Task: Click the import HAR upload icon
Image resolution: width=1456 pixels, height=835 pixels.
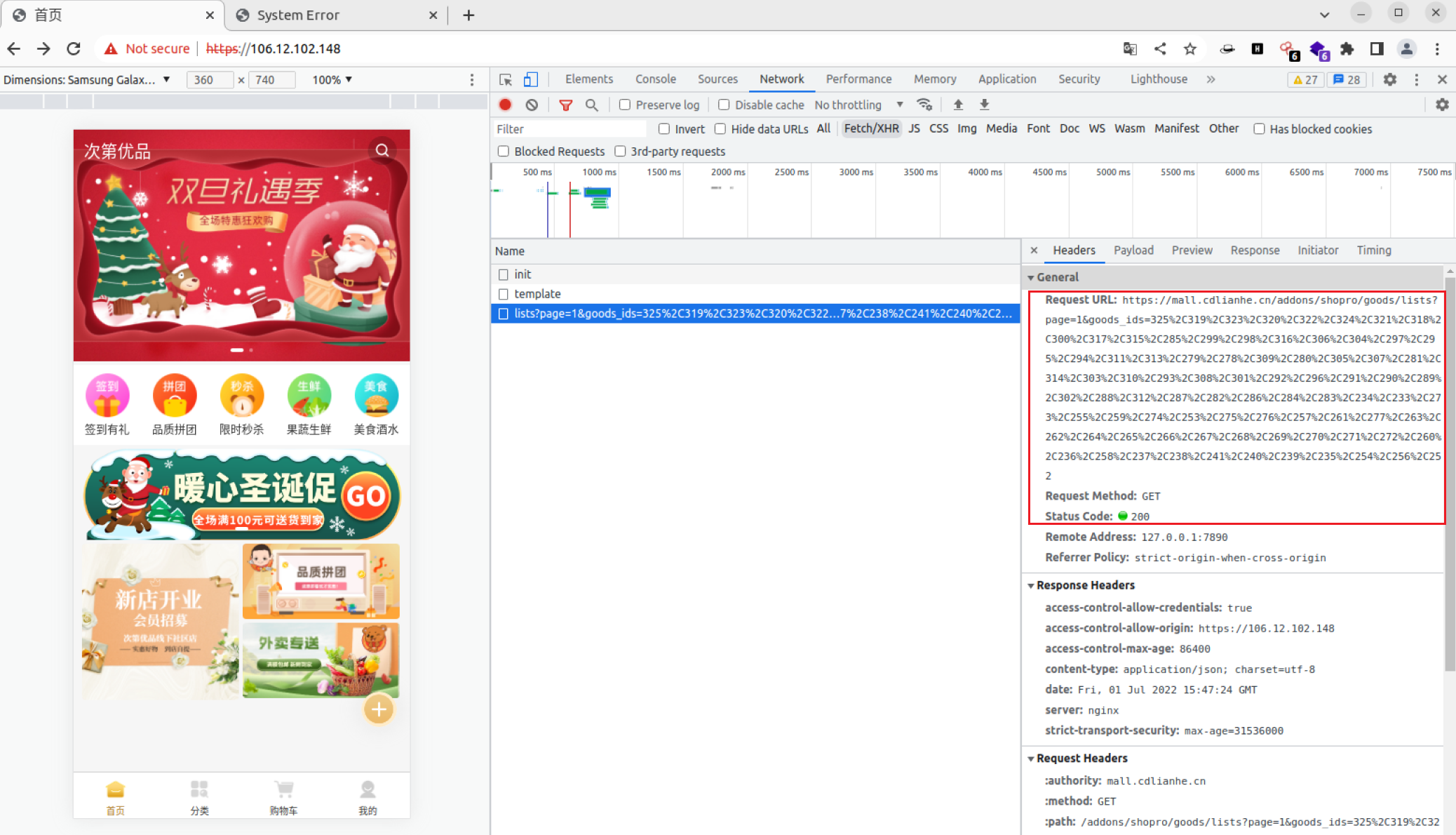Action: (958, 105)
